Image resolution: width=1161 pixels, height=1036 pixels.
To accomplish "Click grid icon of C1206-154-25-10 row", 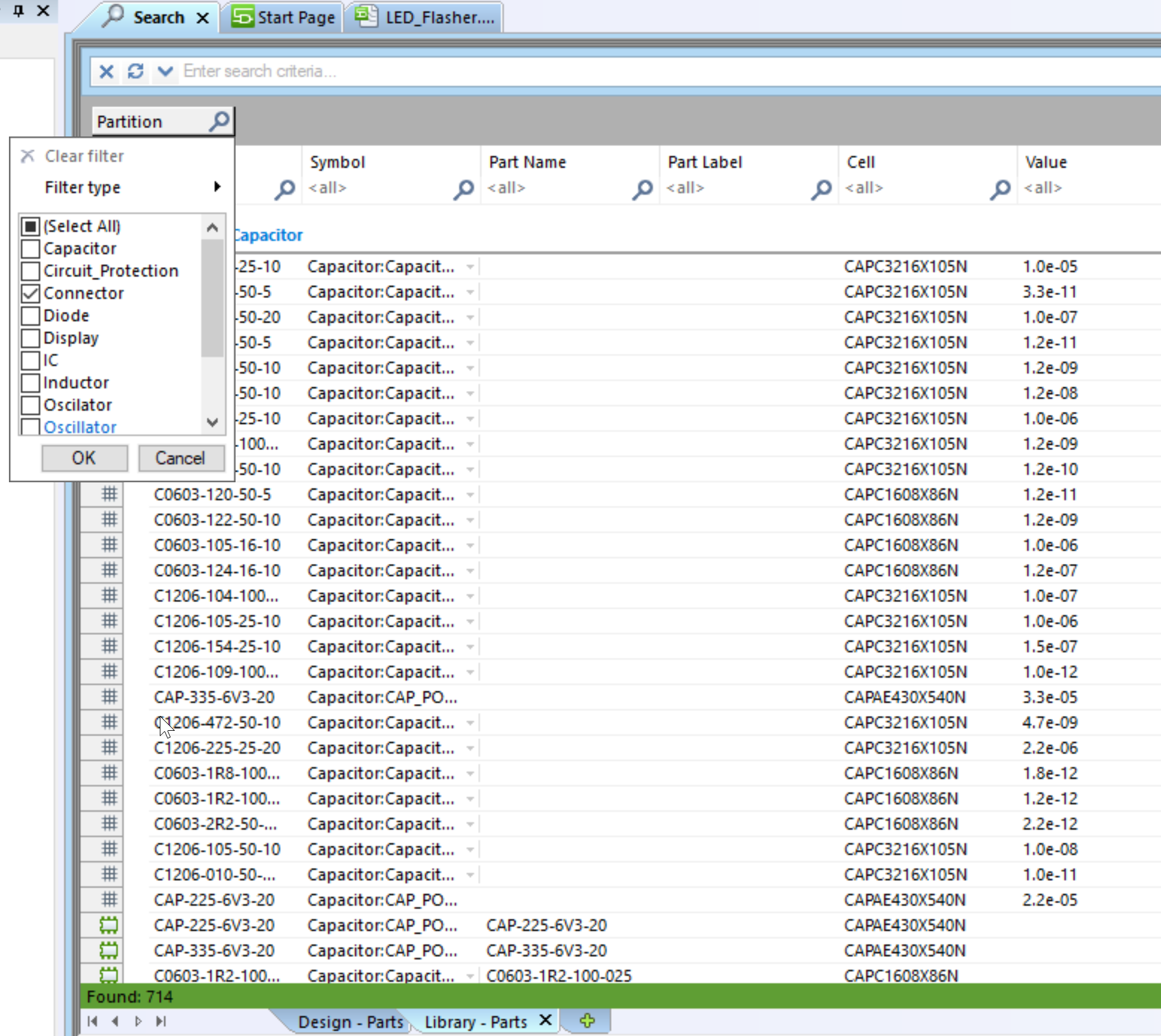I will click(109, 646).
